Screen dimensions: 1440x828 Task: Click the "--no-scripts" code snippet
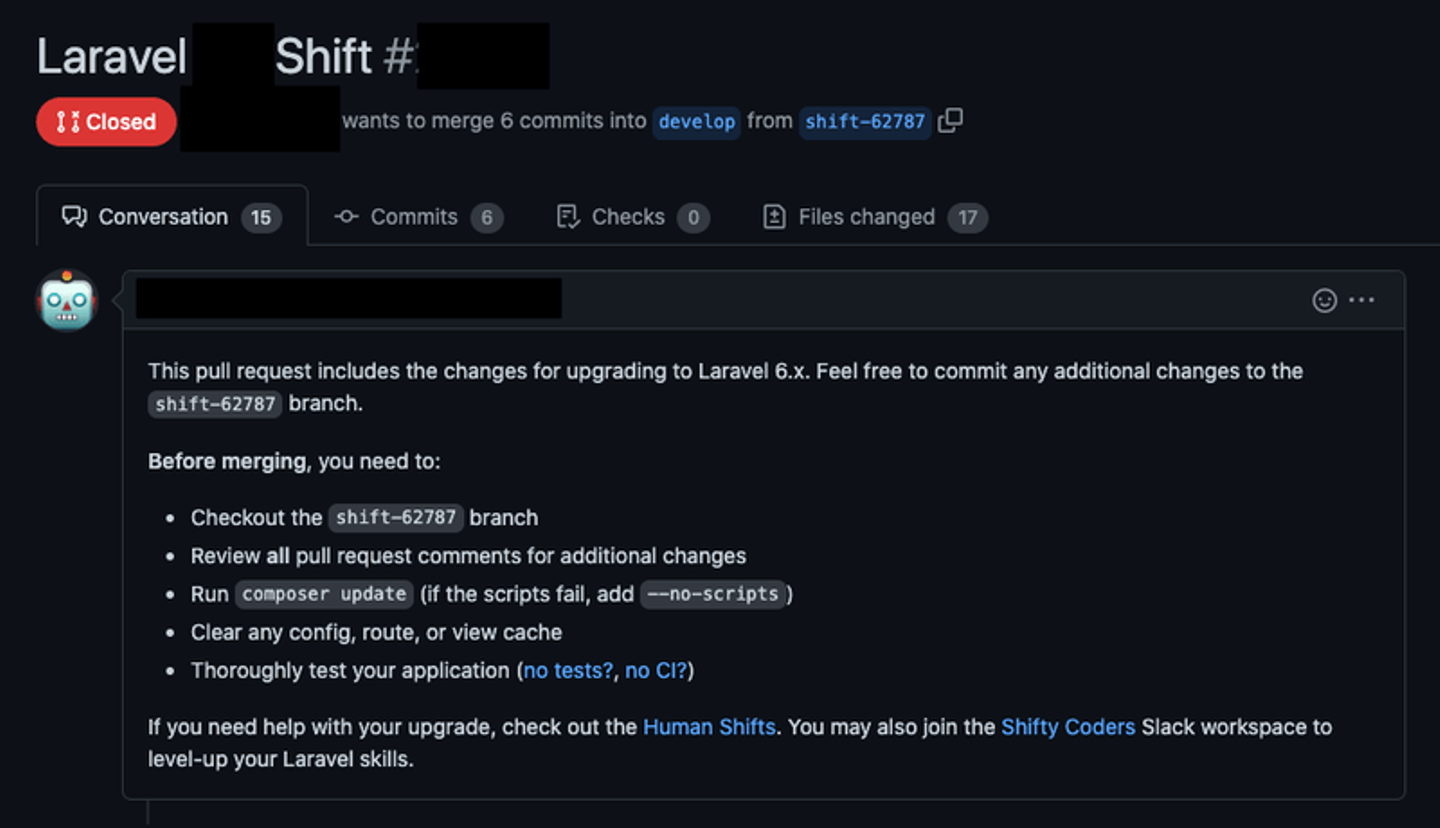click(713, 594)
